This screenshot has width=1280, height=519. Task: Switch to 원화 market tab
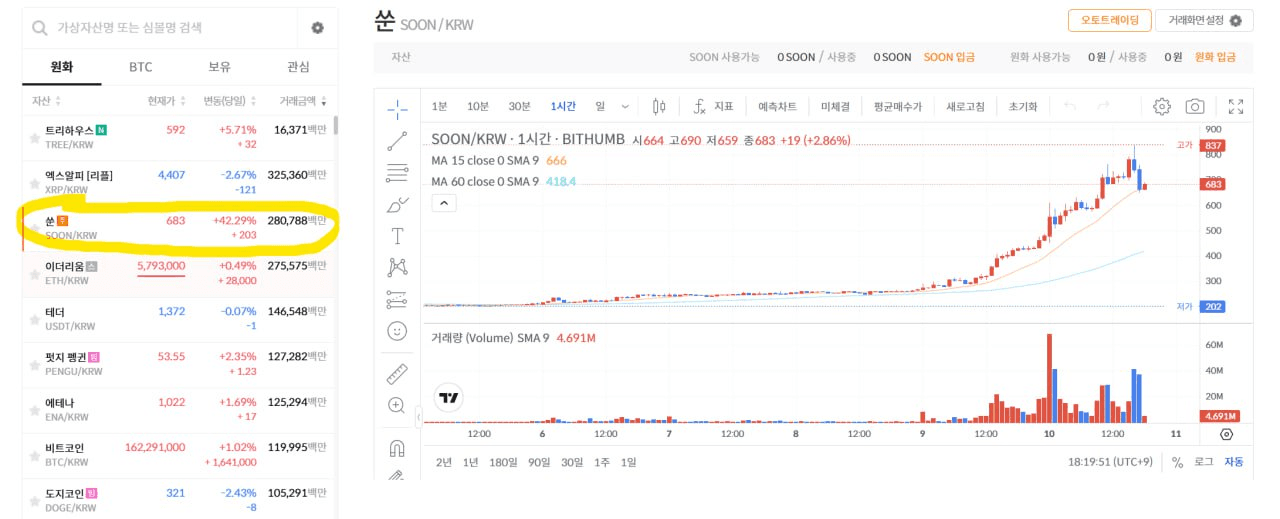(62, 67)
